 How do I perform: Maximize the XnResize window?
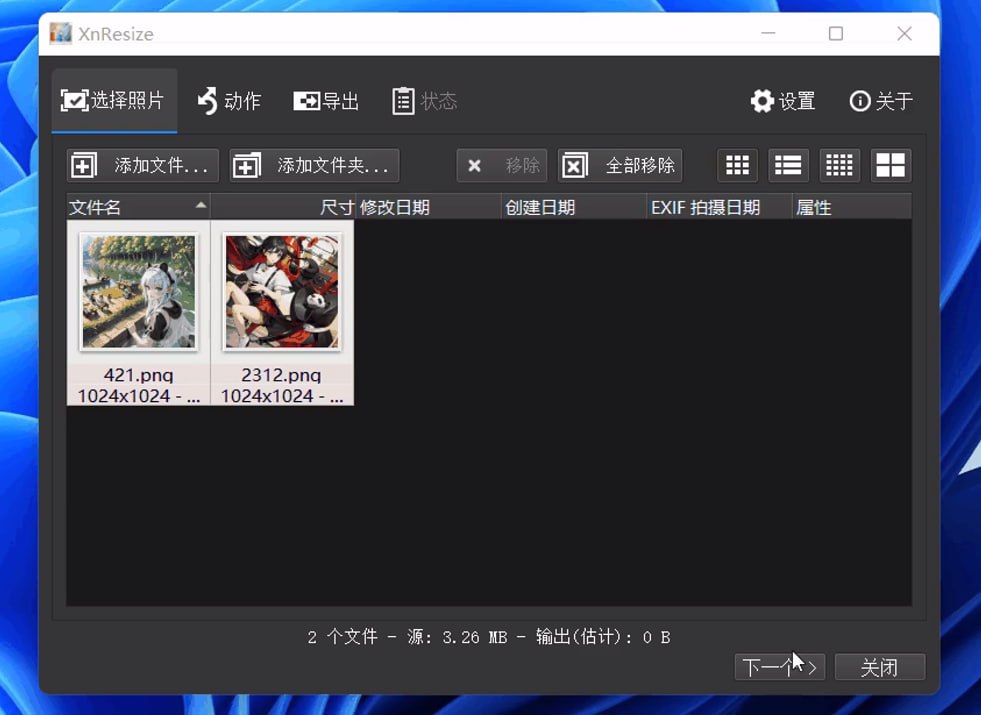(836, 33)
